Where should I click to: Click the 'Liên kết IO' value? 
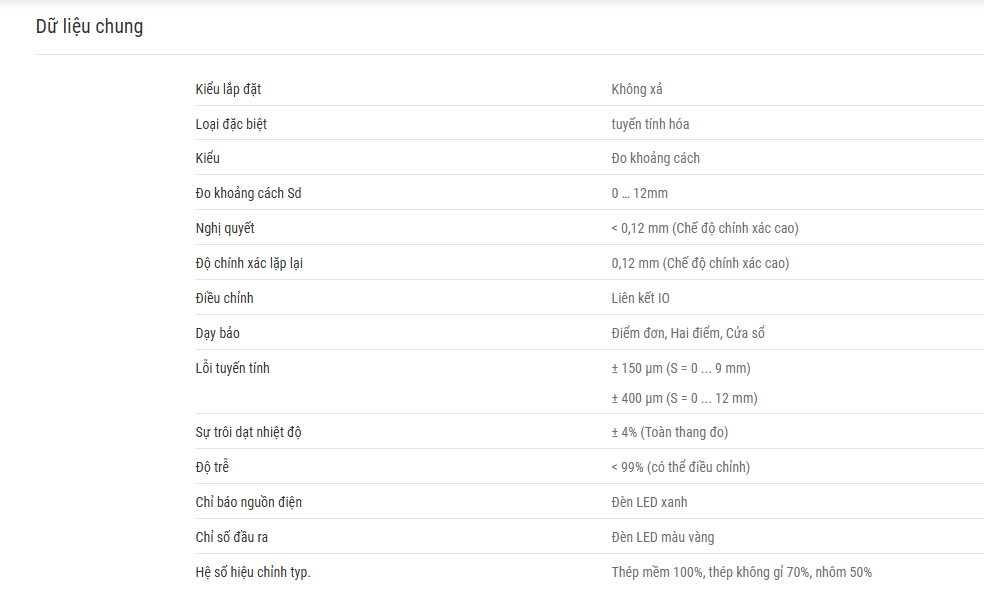(640, 298)
